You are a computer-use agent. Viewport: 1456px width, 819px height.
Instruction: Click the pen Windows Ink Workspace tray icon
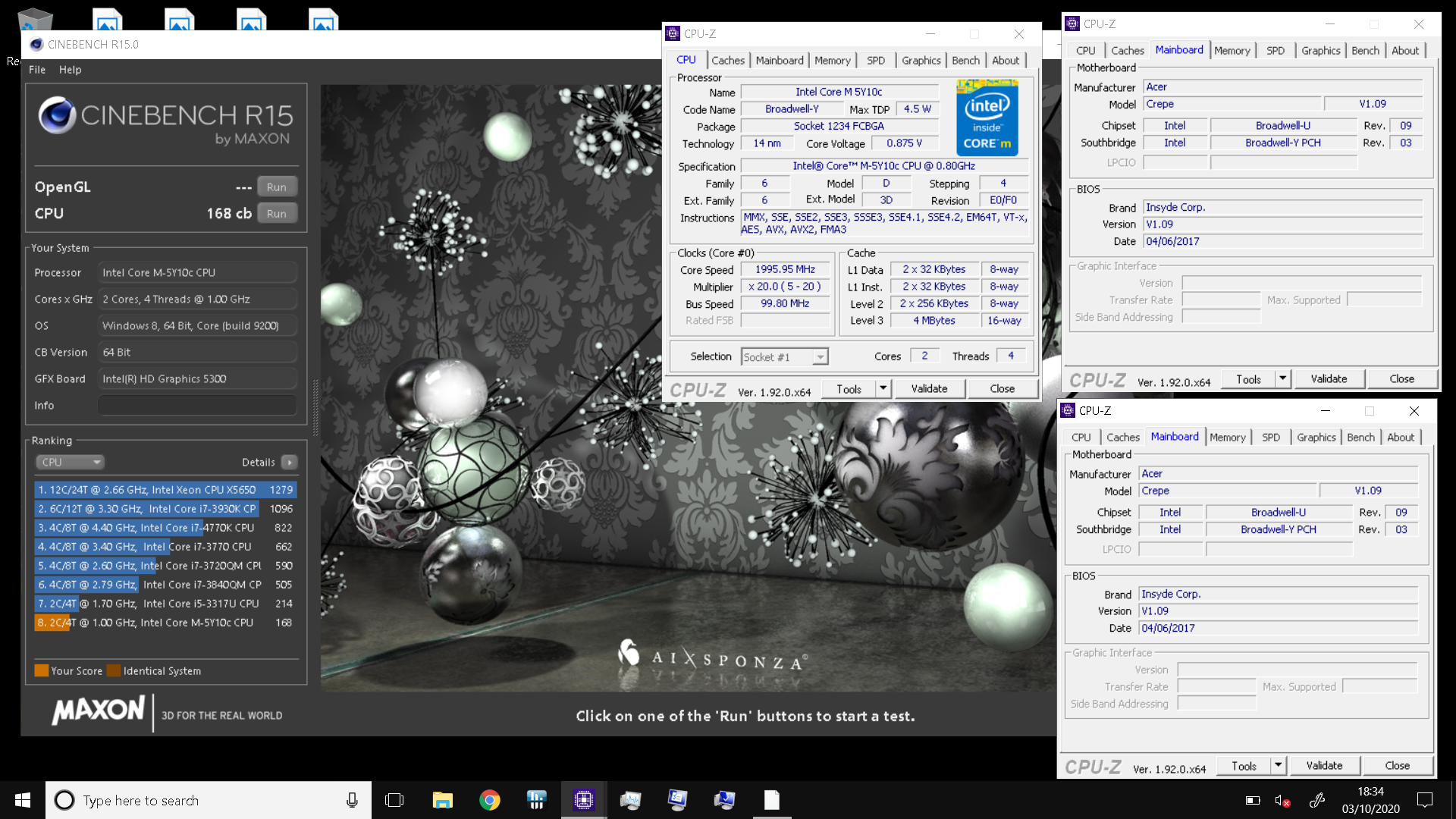tap(1317, 800)
